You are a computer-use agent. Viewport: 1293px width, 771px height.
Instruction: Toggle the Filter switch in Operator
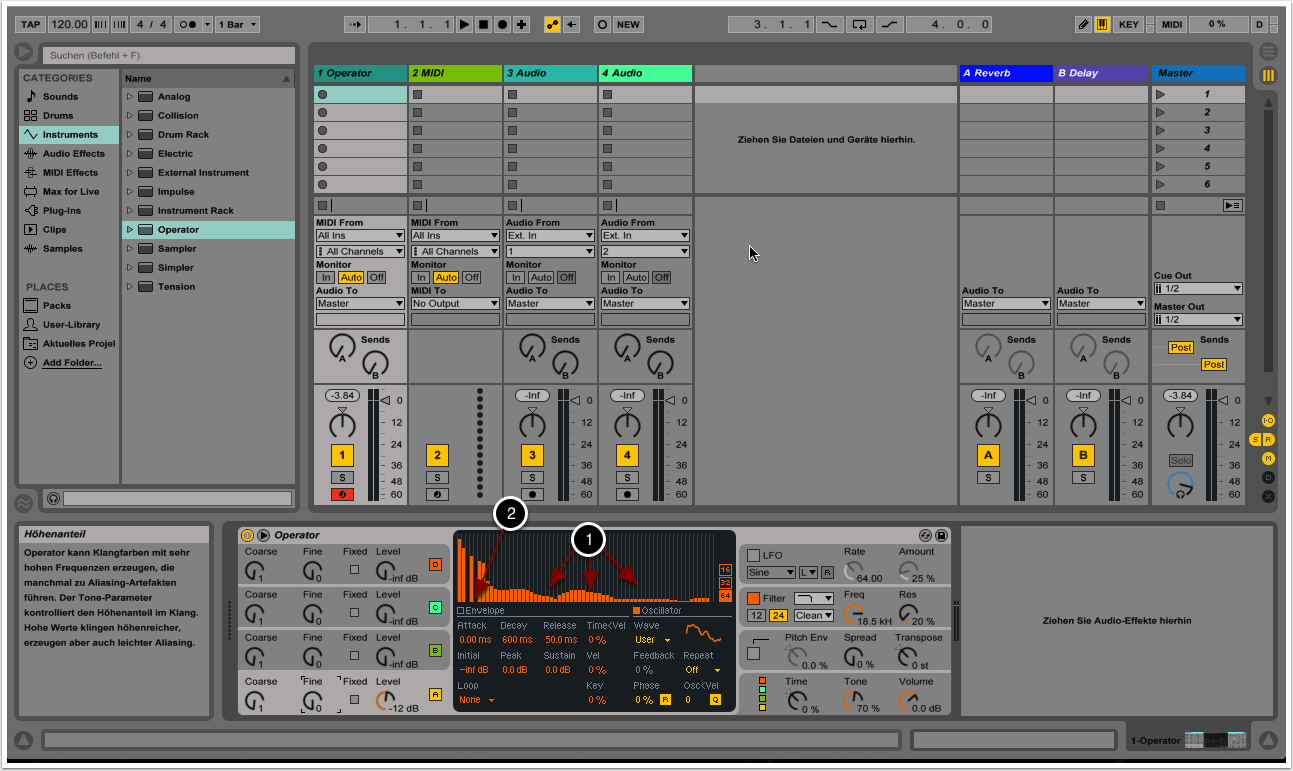click(x=753, y=598)
